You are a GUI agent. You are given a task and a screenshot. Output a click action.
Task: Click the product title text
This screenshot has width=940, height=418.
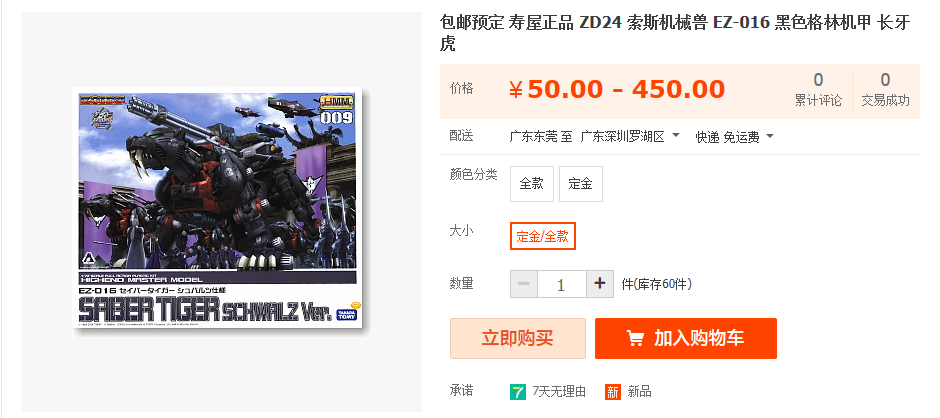[x=675, y=33]
